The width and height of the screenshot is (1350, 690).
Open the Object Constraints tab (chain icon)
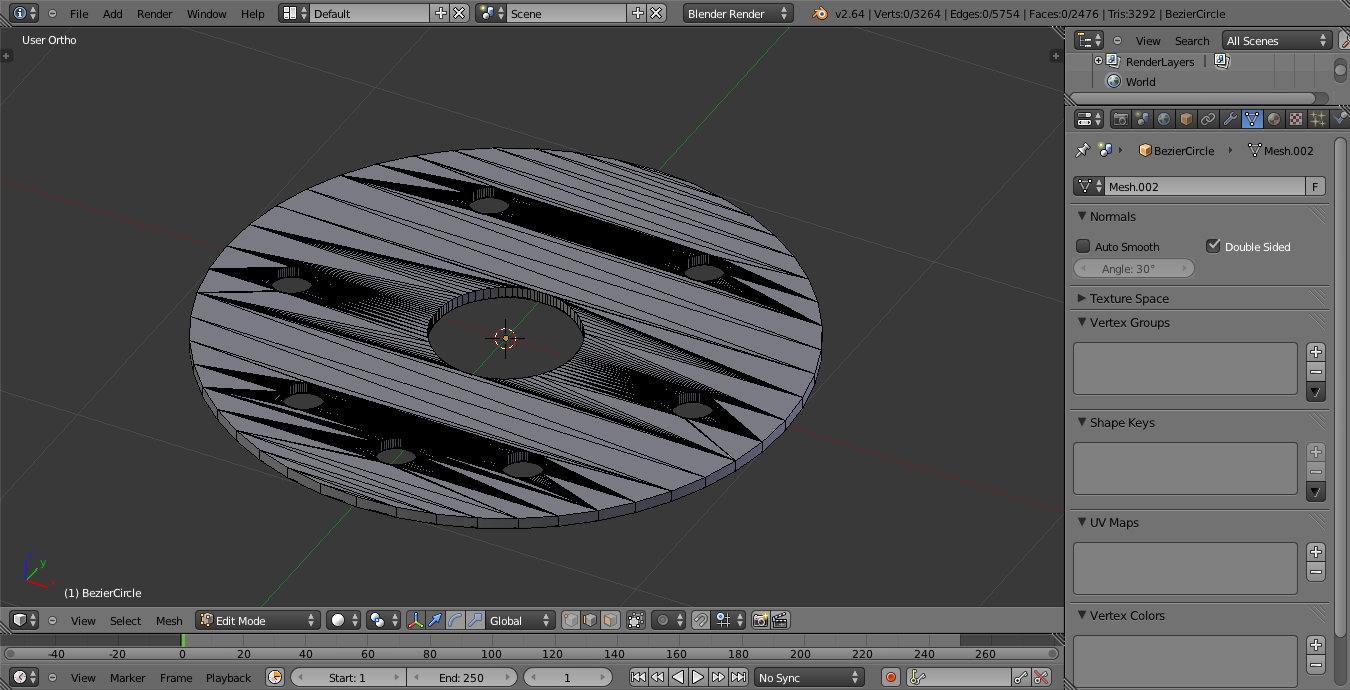click(x=1208, y=119)
